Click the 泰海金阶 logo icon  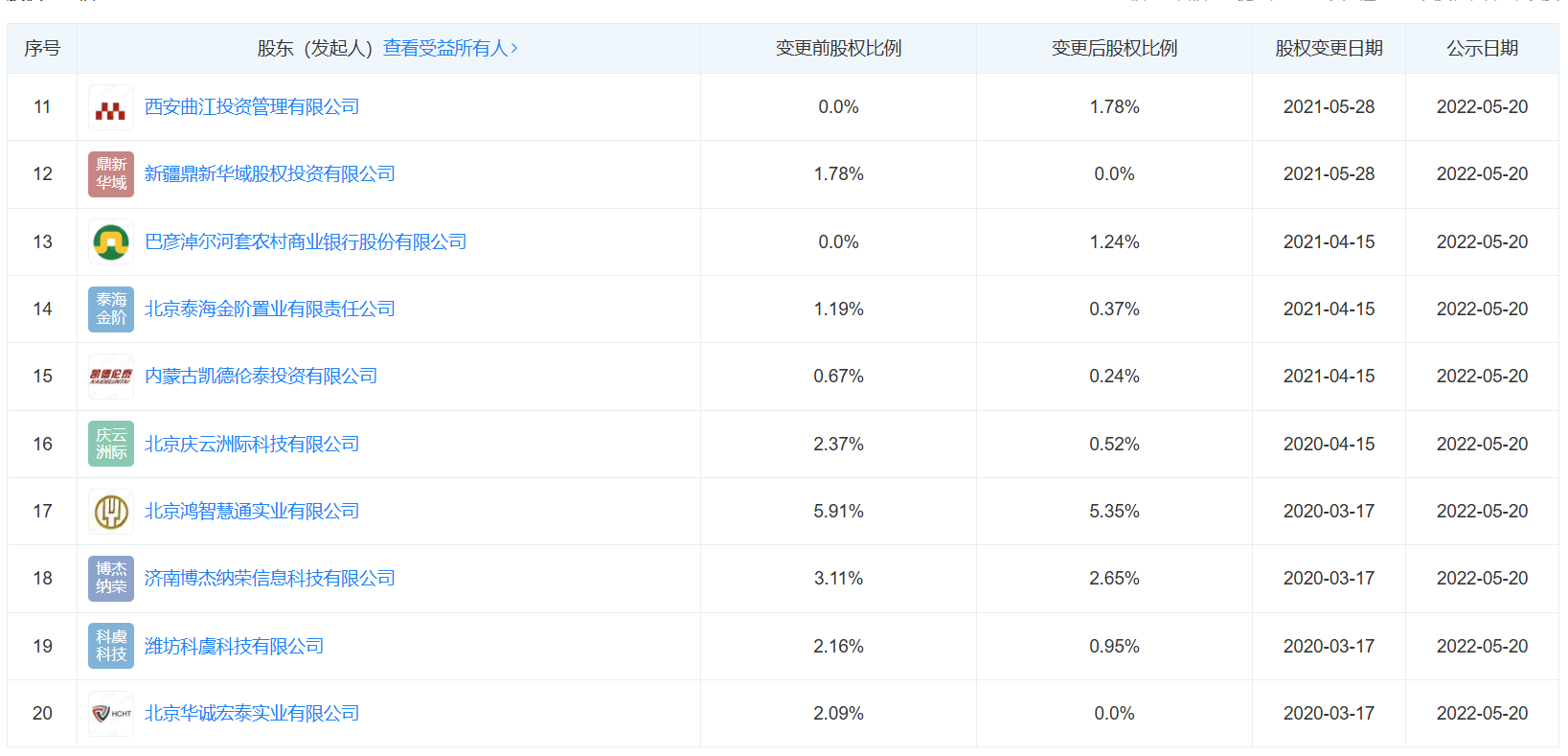point(111,309)
